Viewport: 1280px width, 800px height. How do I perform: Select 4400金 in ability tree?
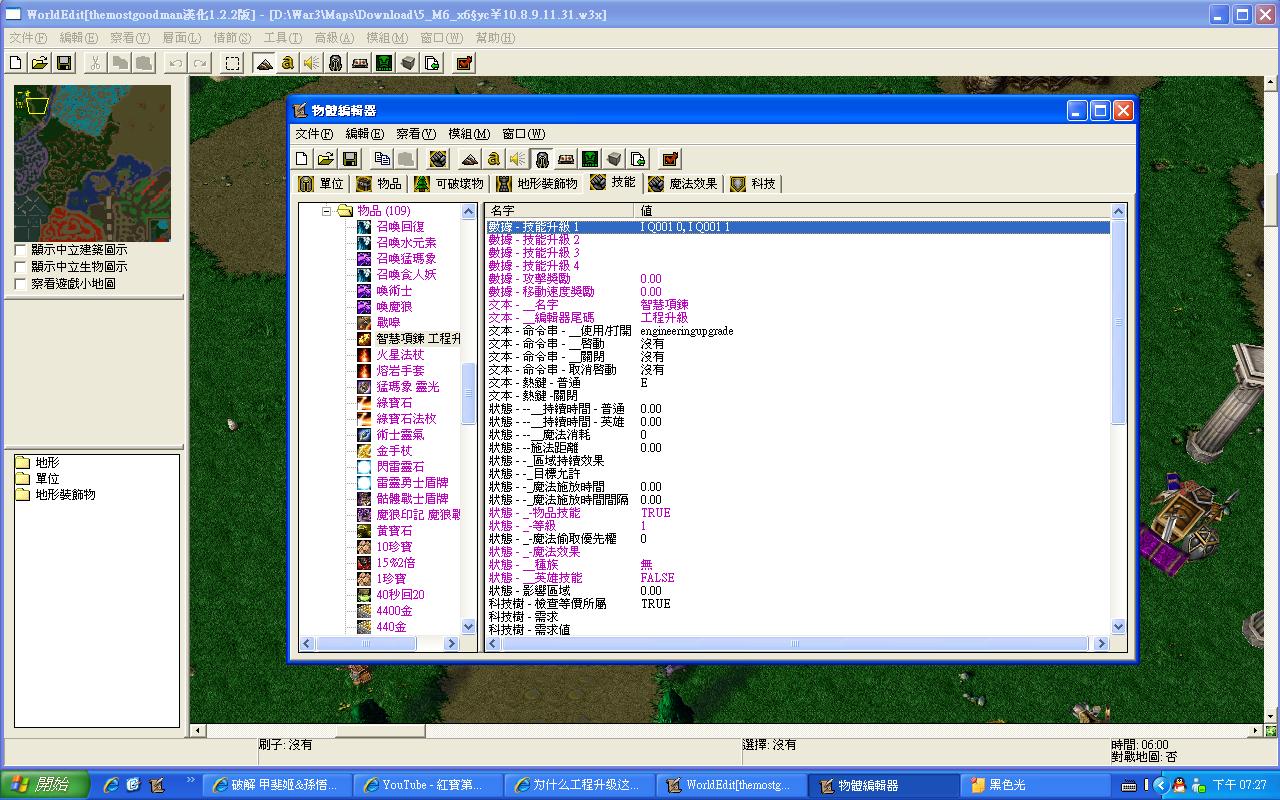click(394, 611)
